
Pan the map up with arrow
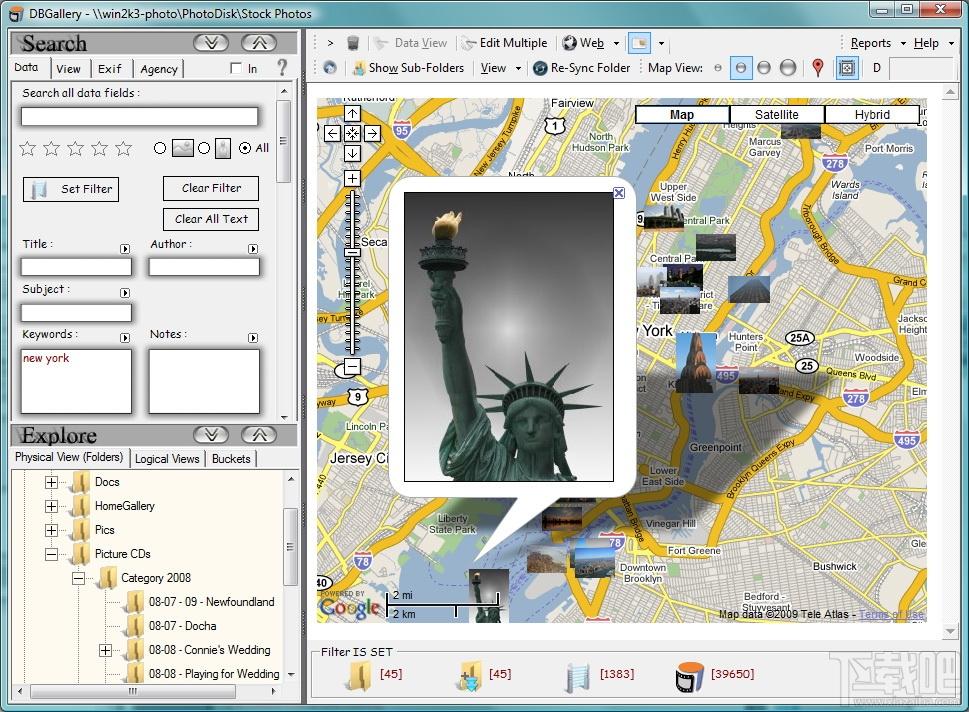click(352, 114)
